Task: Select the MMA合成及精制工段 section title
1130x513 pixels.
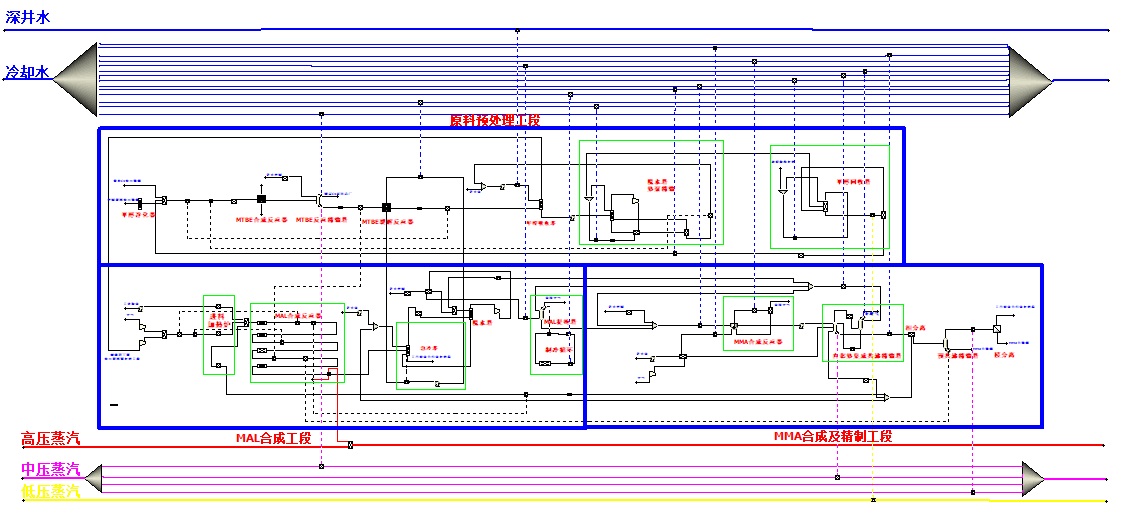Action: 833,436
